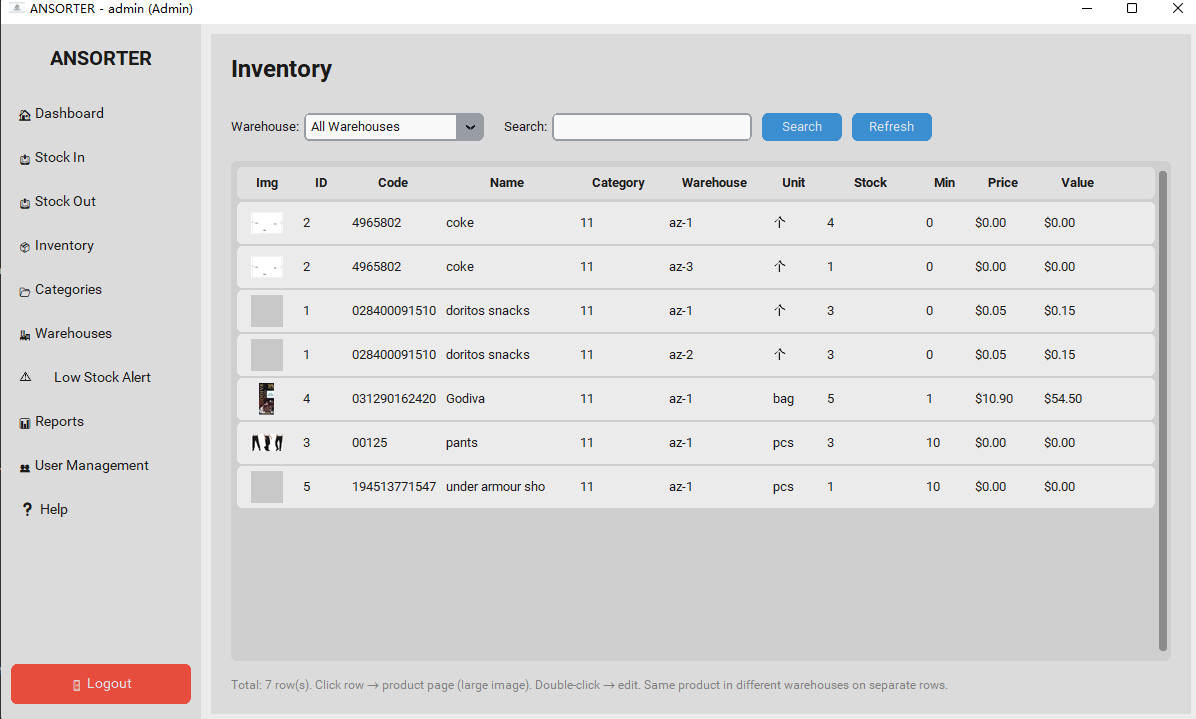Click the Code column header
This screenshot has width=1196, height=719.
(393, 183)
